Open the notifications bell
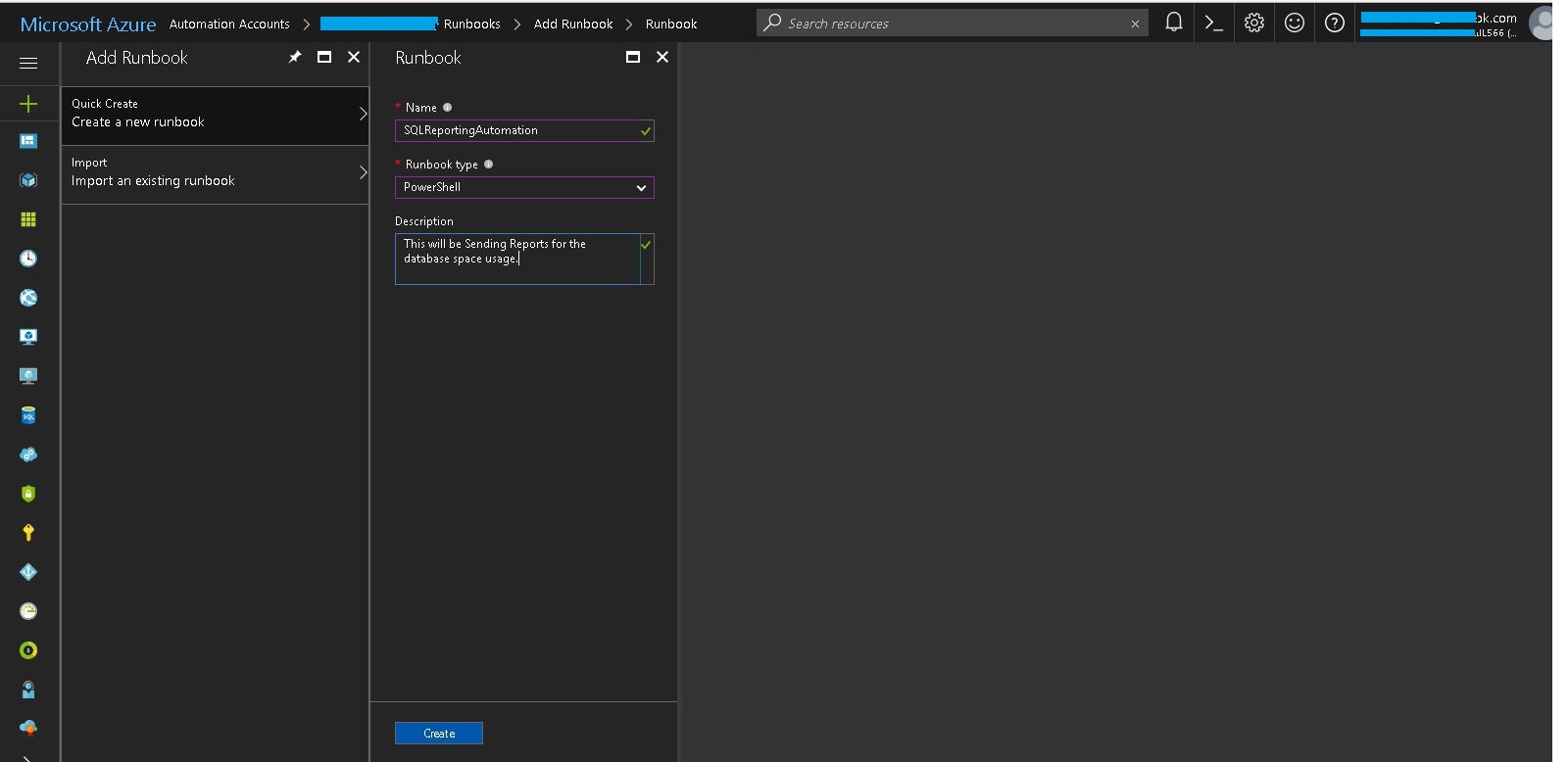 pos(1173,23)
